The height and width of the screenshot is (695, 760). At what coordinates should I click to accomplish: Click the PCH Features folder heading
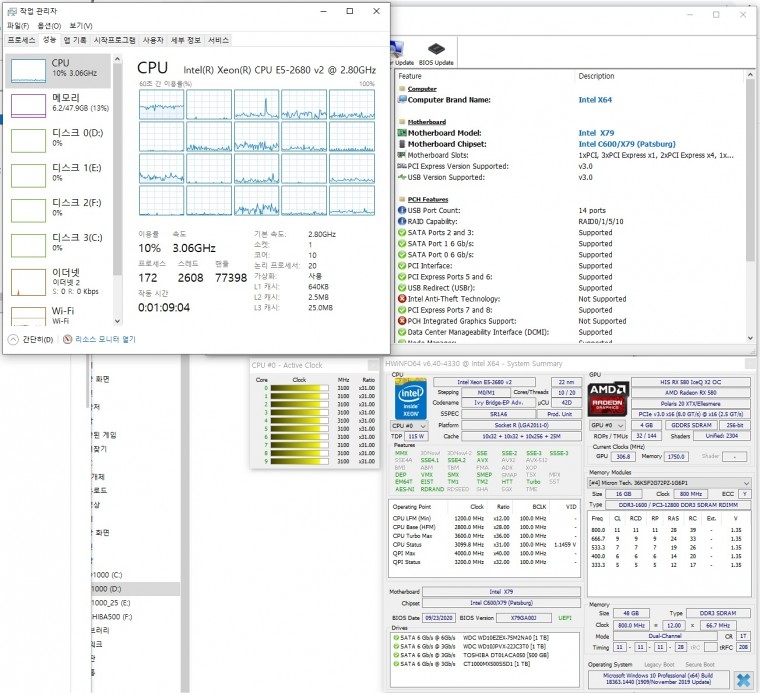[x=428, y=199]
